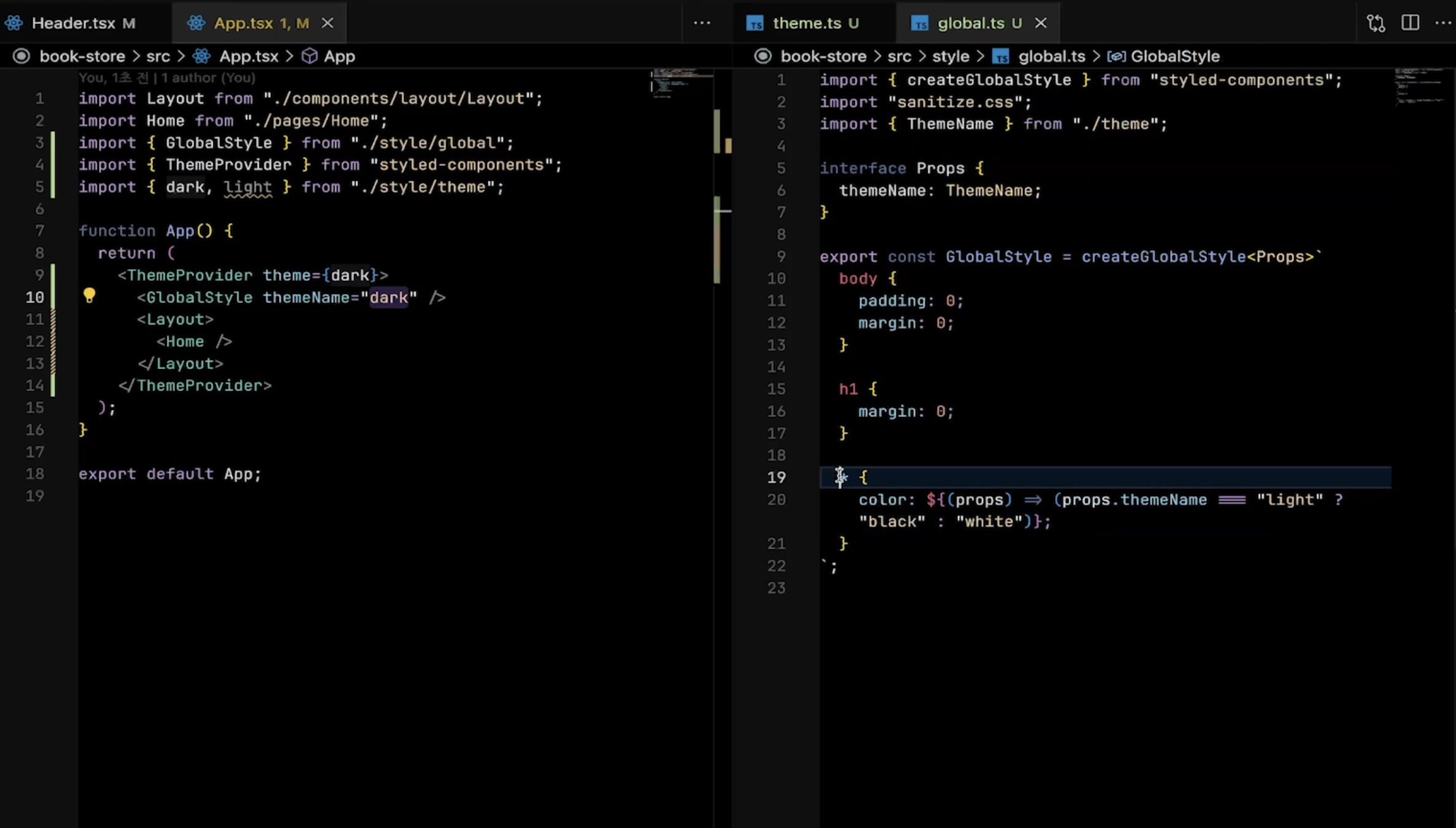This screenshot has width=1456, height=828.
Task: Click line number 19 in global.ts gutter
Action: point(776,477)
